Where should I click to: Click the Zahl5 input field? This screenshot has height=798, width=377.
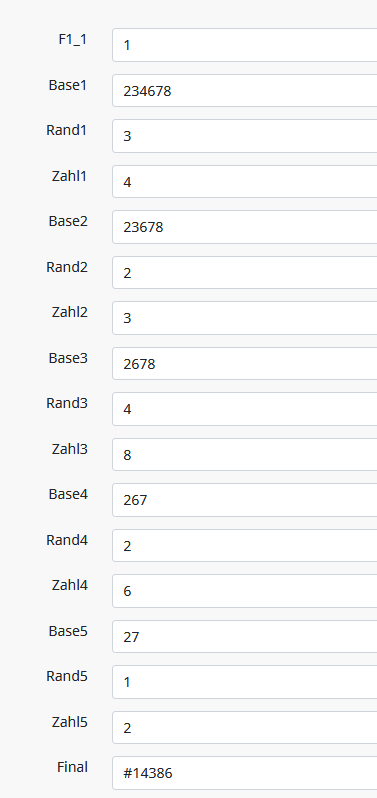(x=245, y=728)
